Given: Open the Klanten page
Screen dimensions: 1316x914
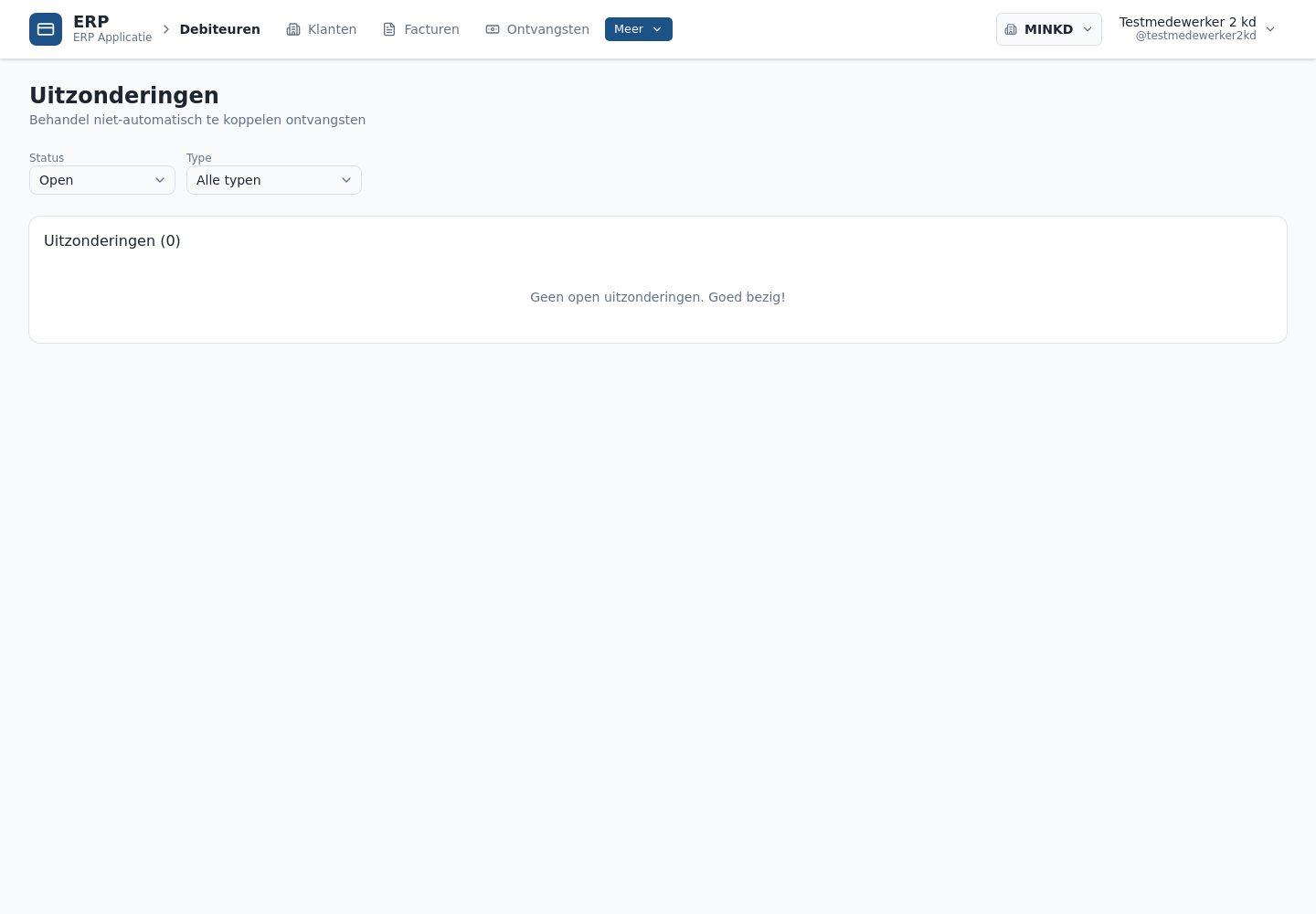Looking at the screenshot, I should (322, 29).
